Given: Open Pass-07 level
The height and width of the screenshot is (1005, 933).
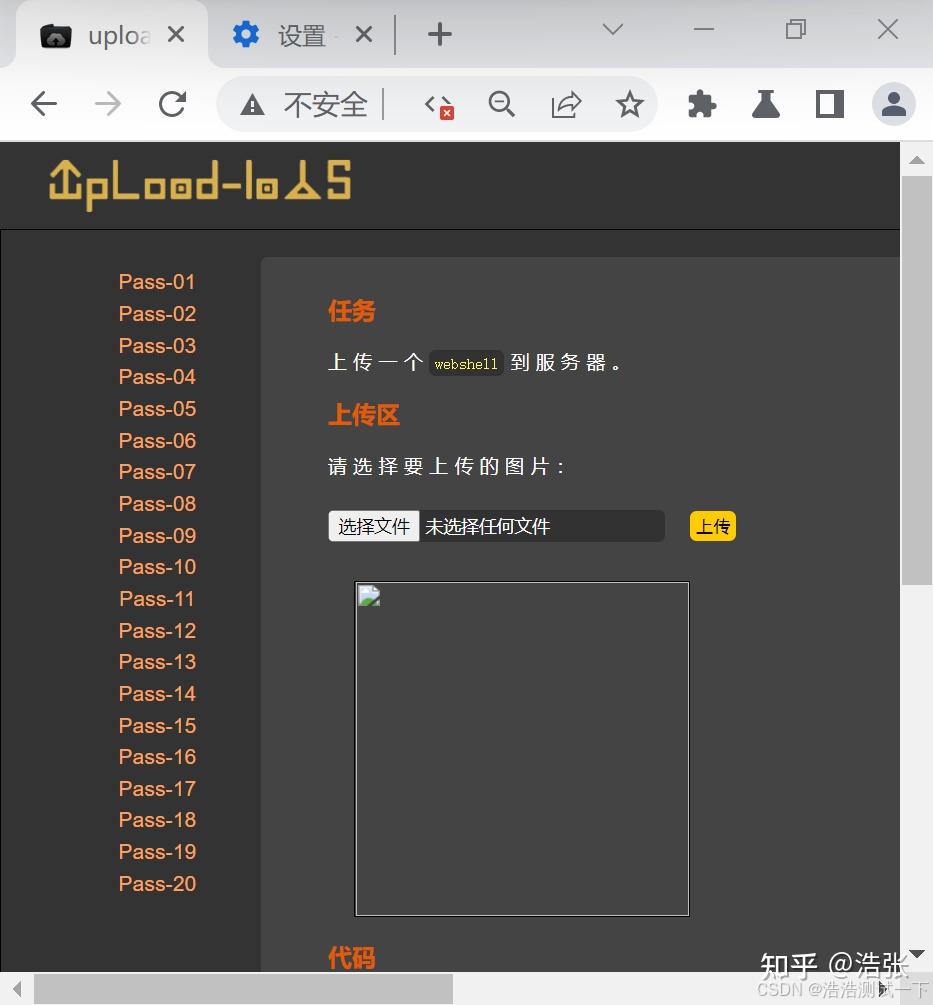Looking at the screenshot, I should coord(157,472).
